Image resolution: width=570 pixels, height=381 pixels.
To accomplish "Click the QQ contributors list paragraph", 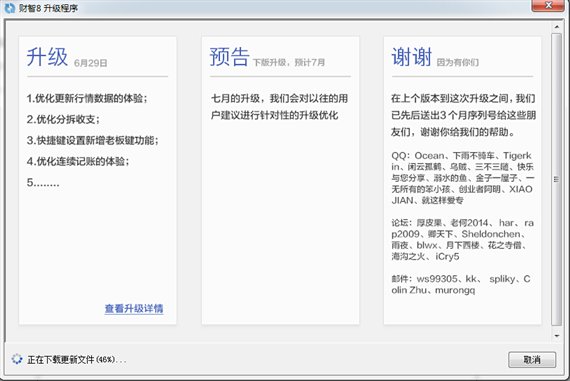I will 462,178.
